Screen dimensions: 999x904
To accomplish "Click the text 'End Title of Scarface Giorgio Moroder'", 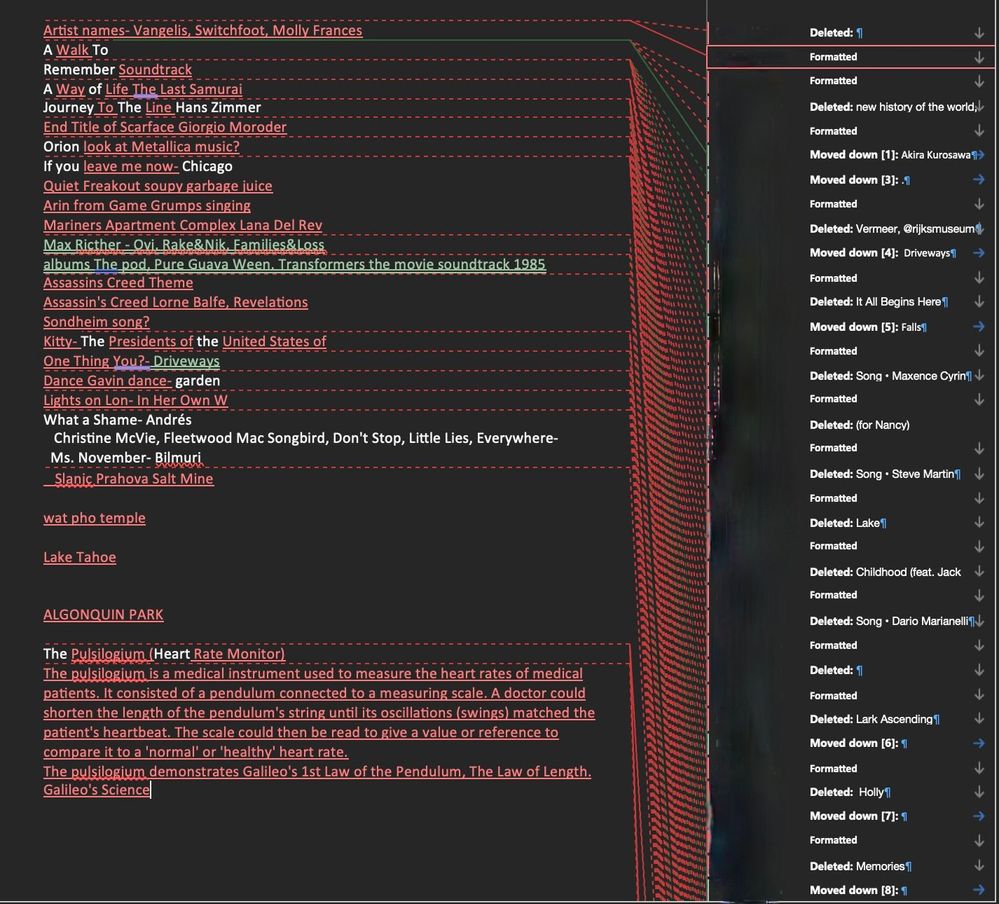I will coord(165,127).
